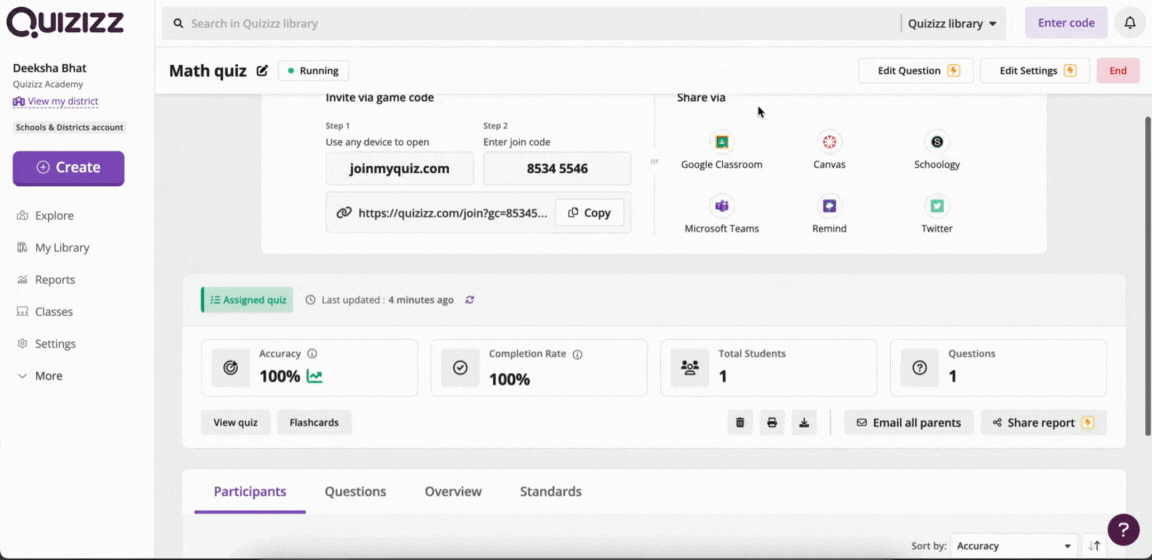The height and width of the screenshot is (560, 1152).
Task: Click the Quizizz logo
Action: (65, 22)
